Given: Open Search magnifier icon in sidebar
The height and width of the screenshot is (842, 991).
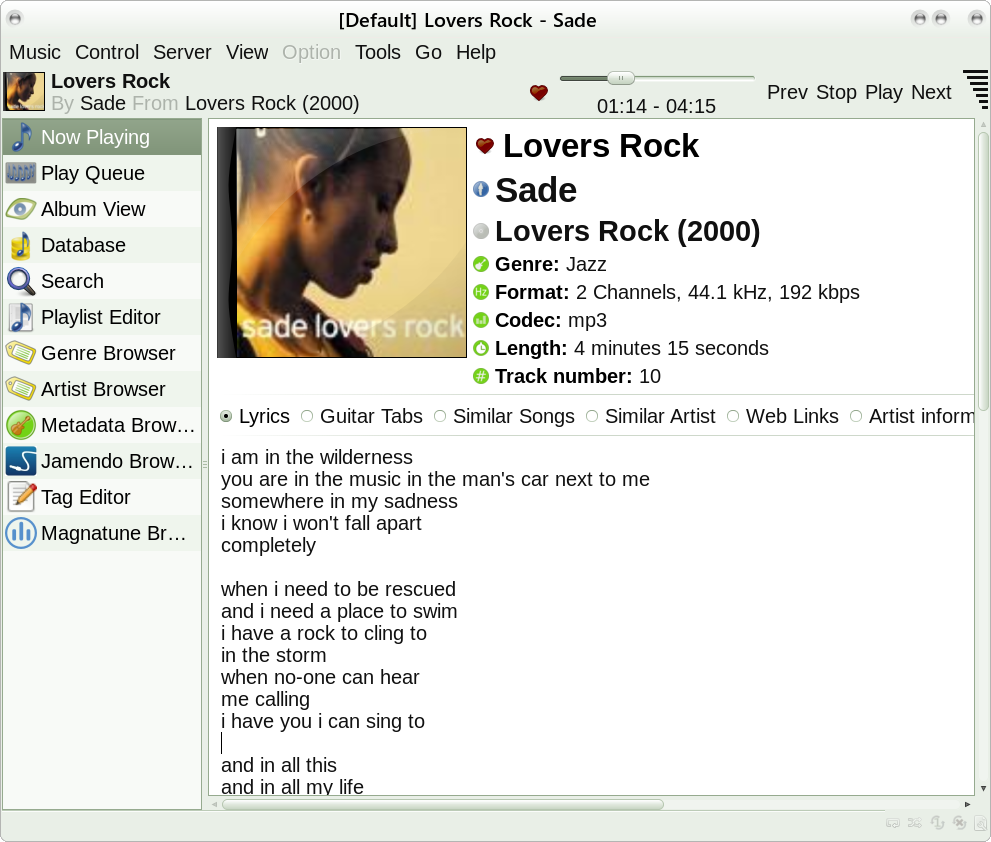Looking at the screenshot, I should click(21, 281).
